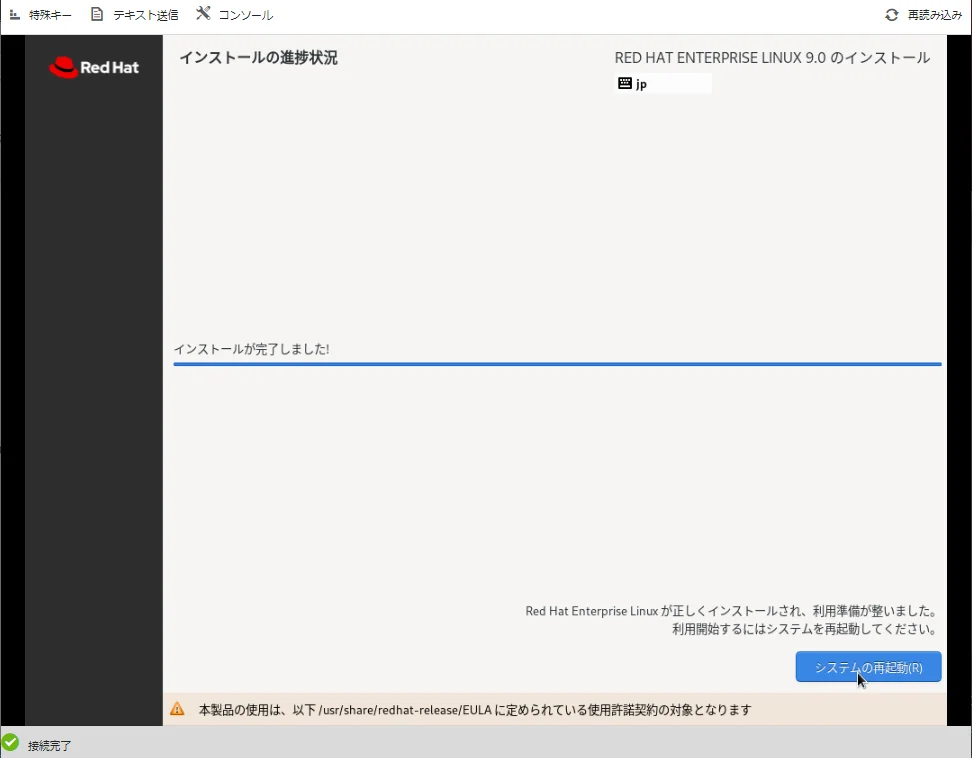Click the 特殊キー keyboard icon in the toolbar

[x=14, y=15]
